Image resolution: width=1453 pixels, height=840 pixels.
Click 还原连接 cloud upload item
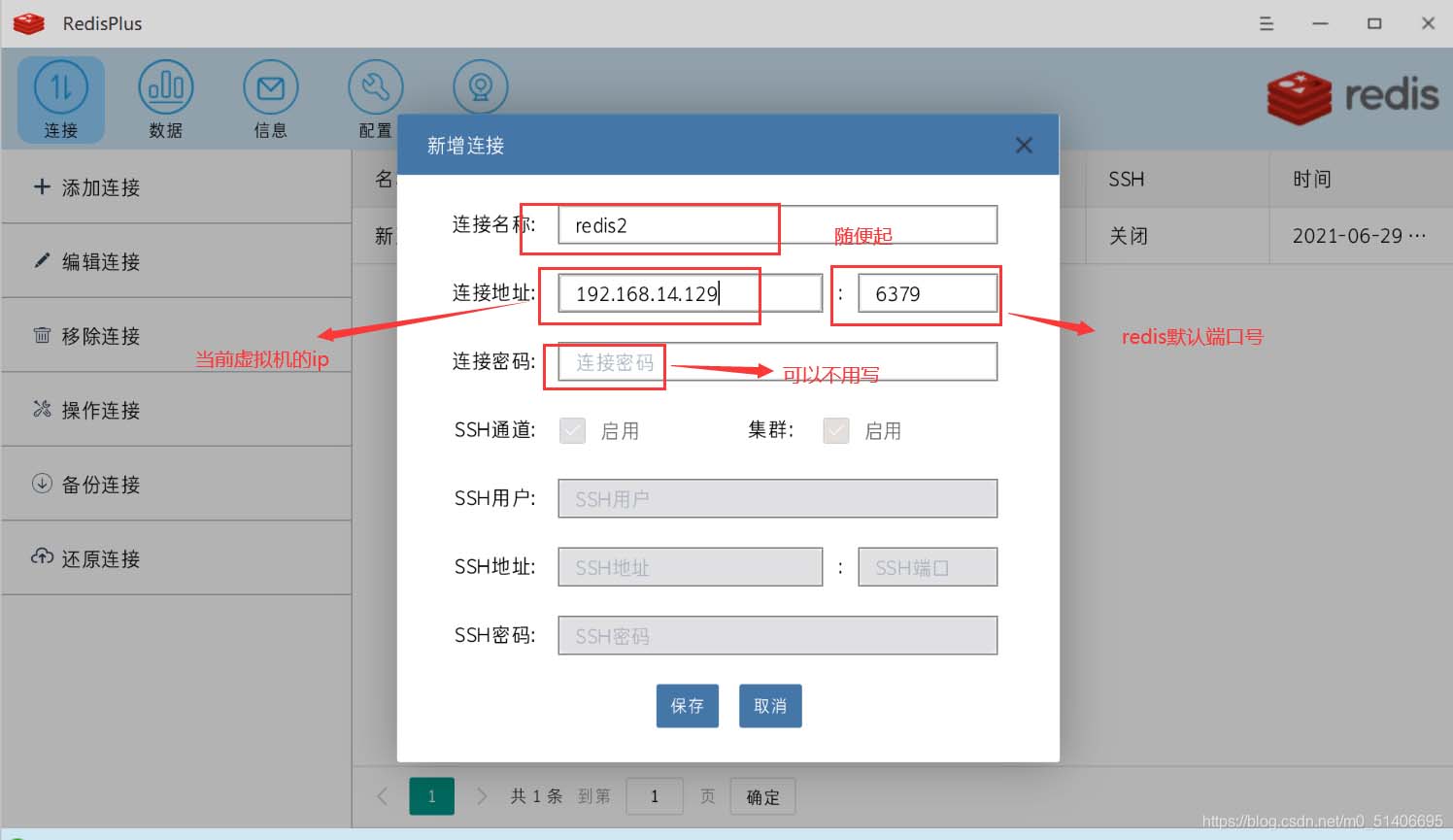pos(87,558)
